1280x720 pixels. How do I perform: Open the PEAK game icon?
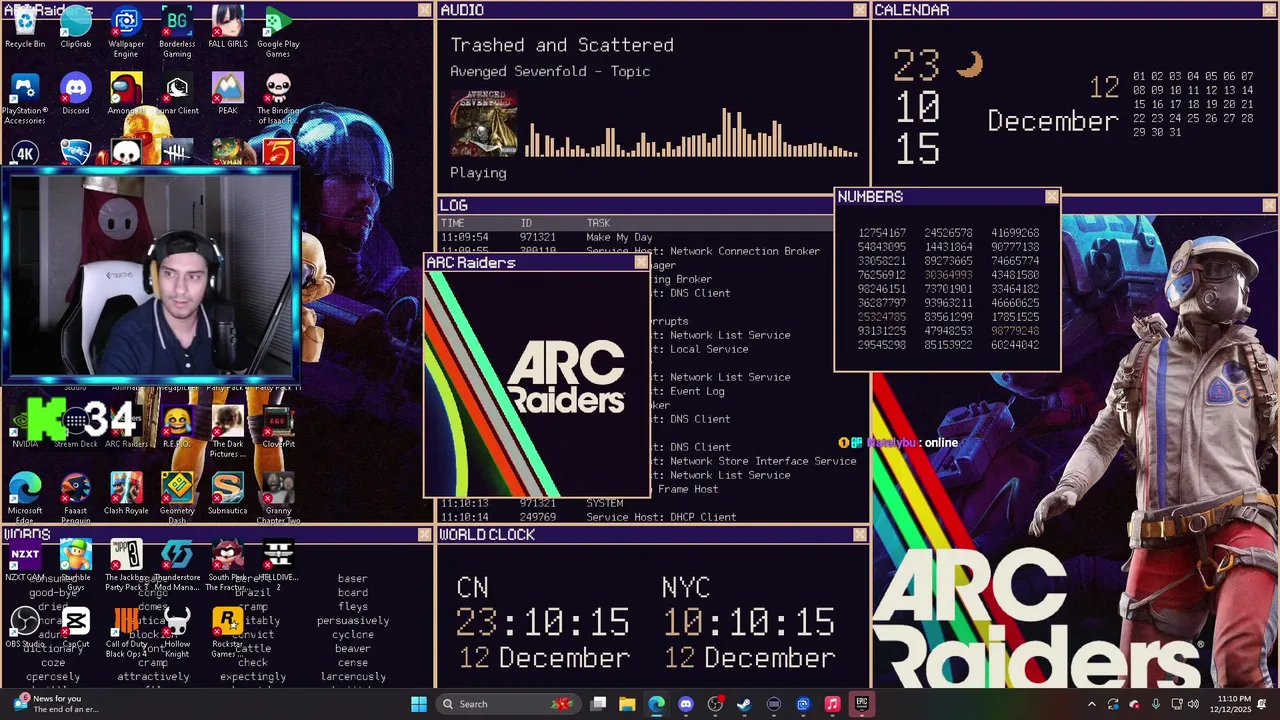pyautogui.click(x=228, y=95)
